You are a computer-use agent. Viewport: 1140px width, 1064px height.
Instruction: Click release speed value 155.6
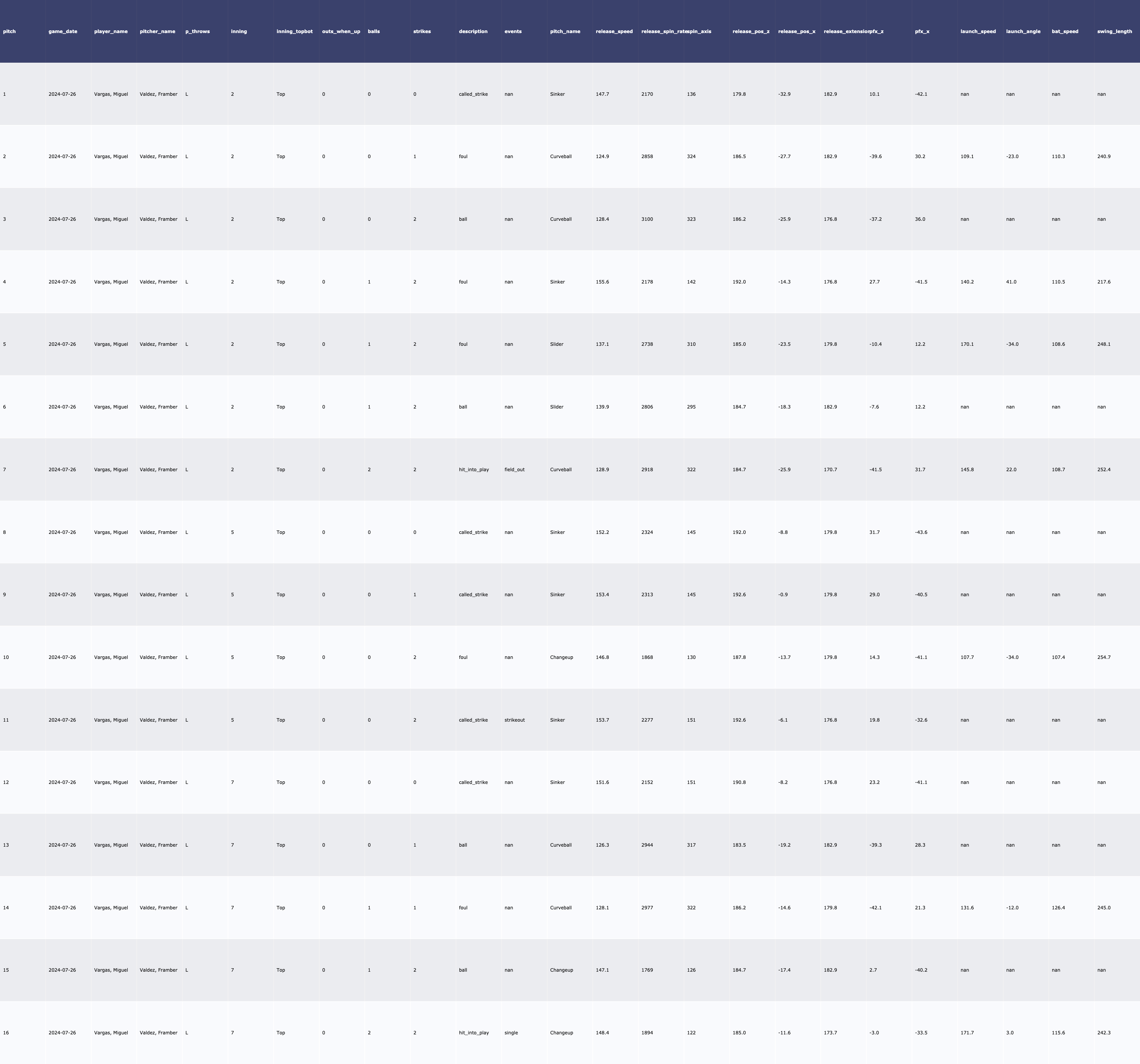tap(602, 282)
